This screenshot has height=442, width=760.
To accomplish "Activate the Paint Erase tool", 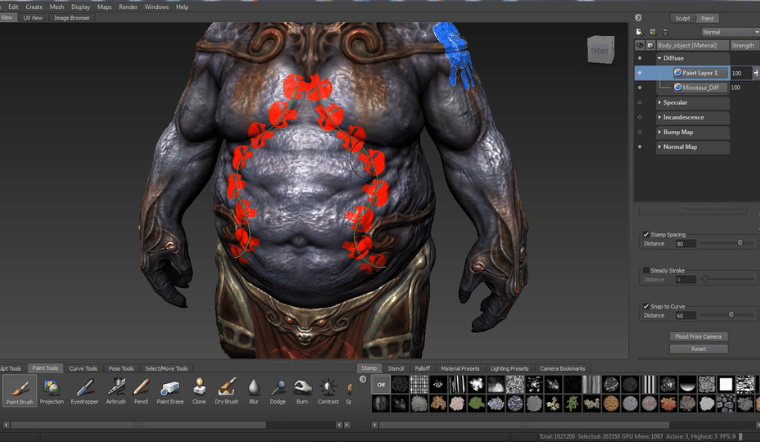I will point(170,391).
